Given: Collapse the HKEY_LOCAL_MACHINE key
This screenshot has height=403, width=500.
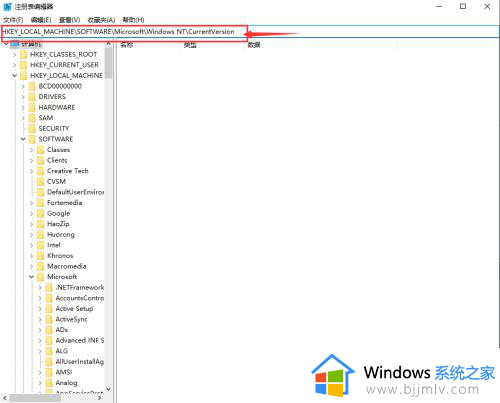Looking at the screenshot, I should click(14, 76).
